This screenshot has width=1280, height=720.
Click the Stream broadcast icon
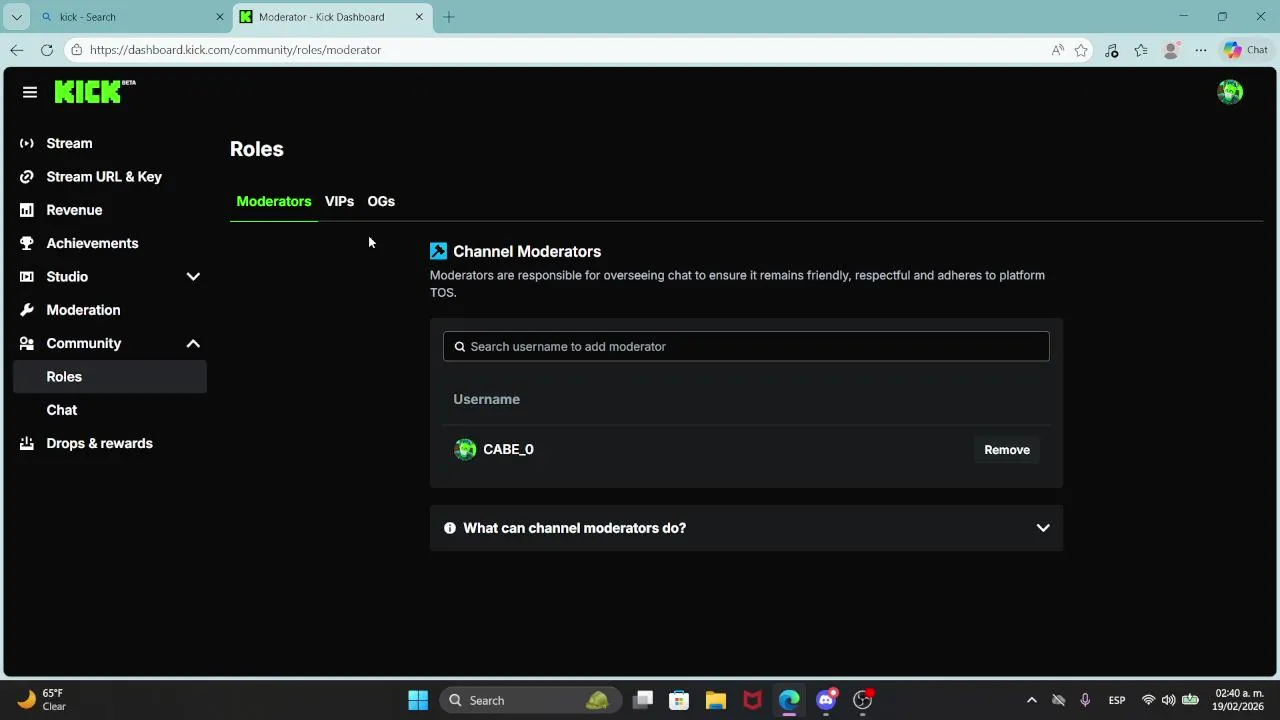(27, 143)
